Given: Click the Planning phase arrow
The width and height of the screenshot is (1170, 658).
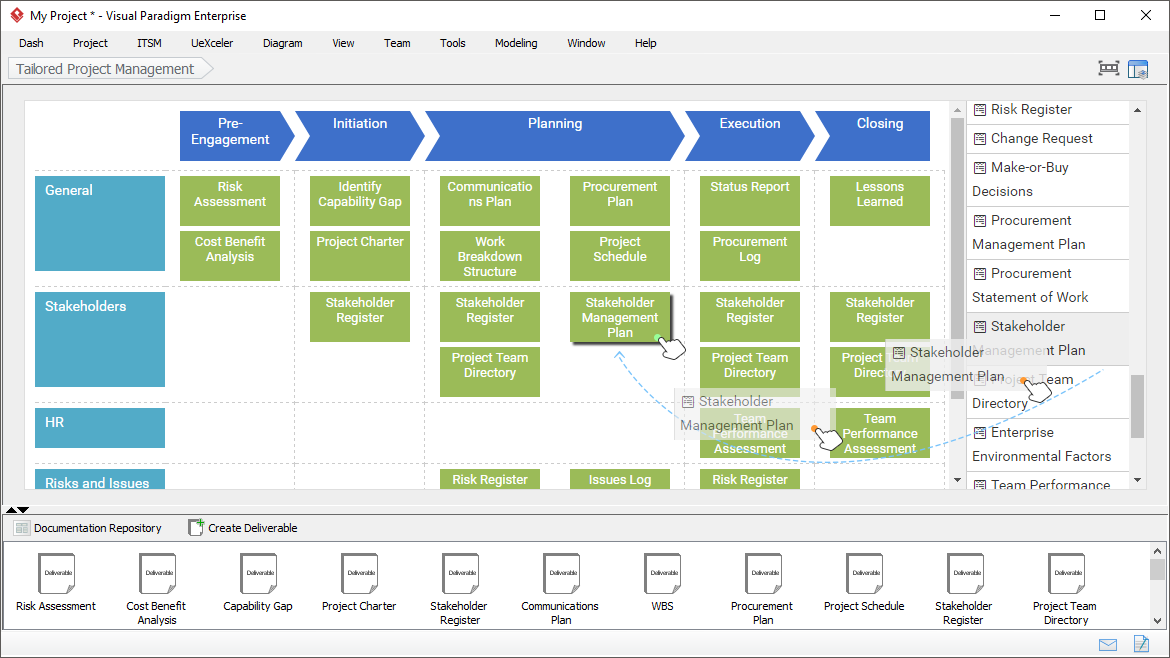Looking at the screenshot, I should (555, 136).
